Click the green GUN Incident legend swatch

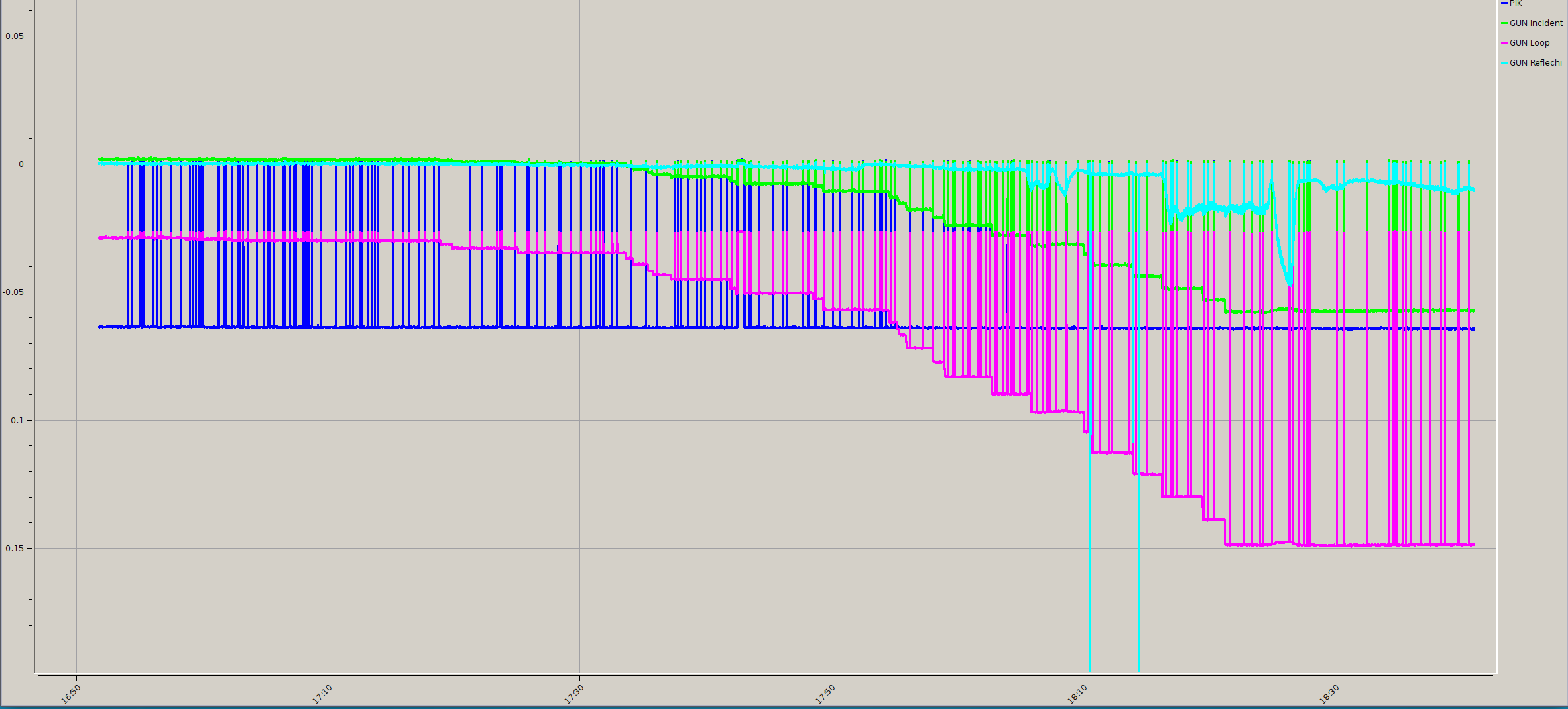(1504, 23)
